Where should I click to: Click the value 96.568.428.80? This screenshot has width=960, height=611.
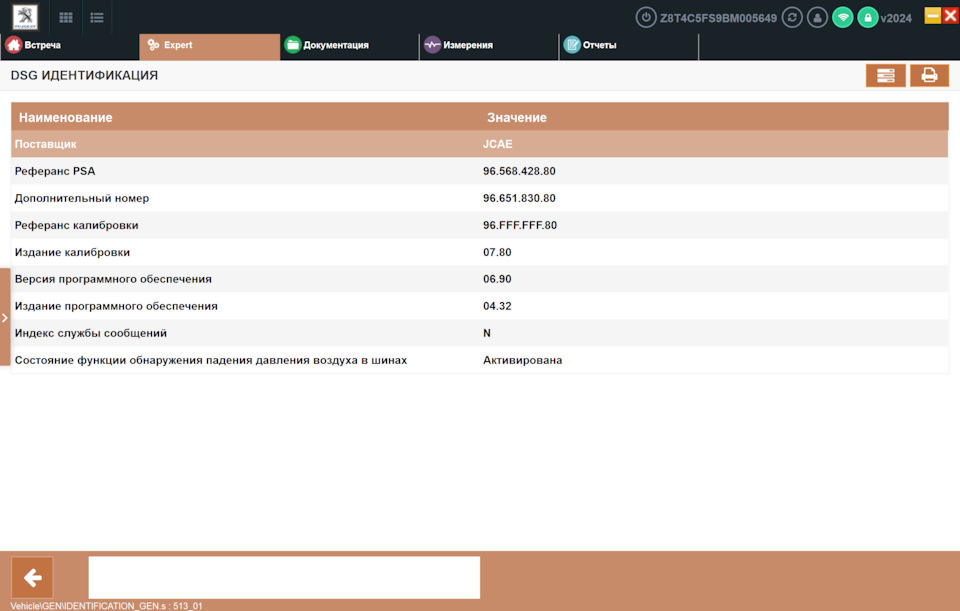point(519,171)
